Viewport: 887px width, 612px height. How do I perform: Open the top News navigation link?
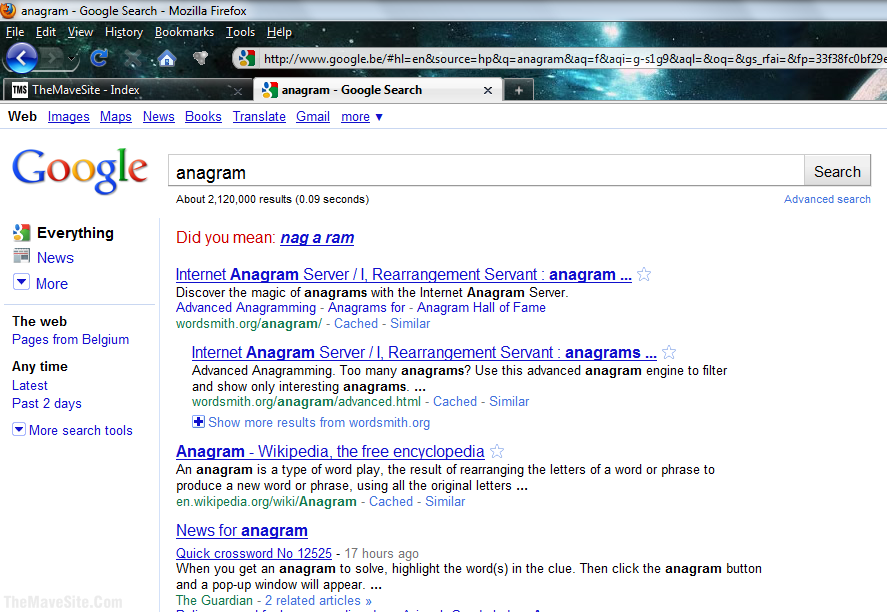click(x=158, y=117)
